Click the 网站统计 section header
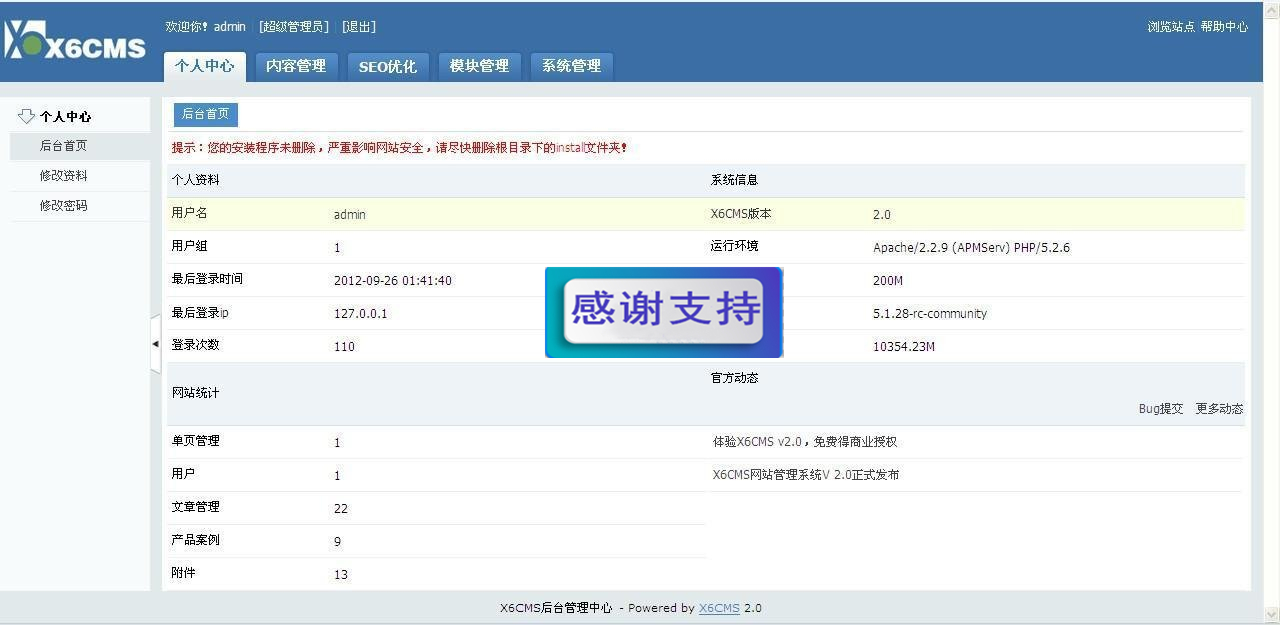The height and width of the screenshot is (625, 1280). pos(195,393)
